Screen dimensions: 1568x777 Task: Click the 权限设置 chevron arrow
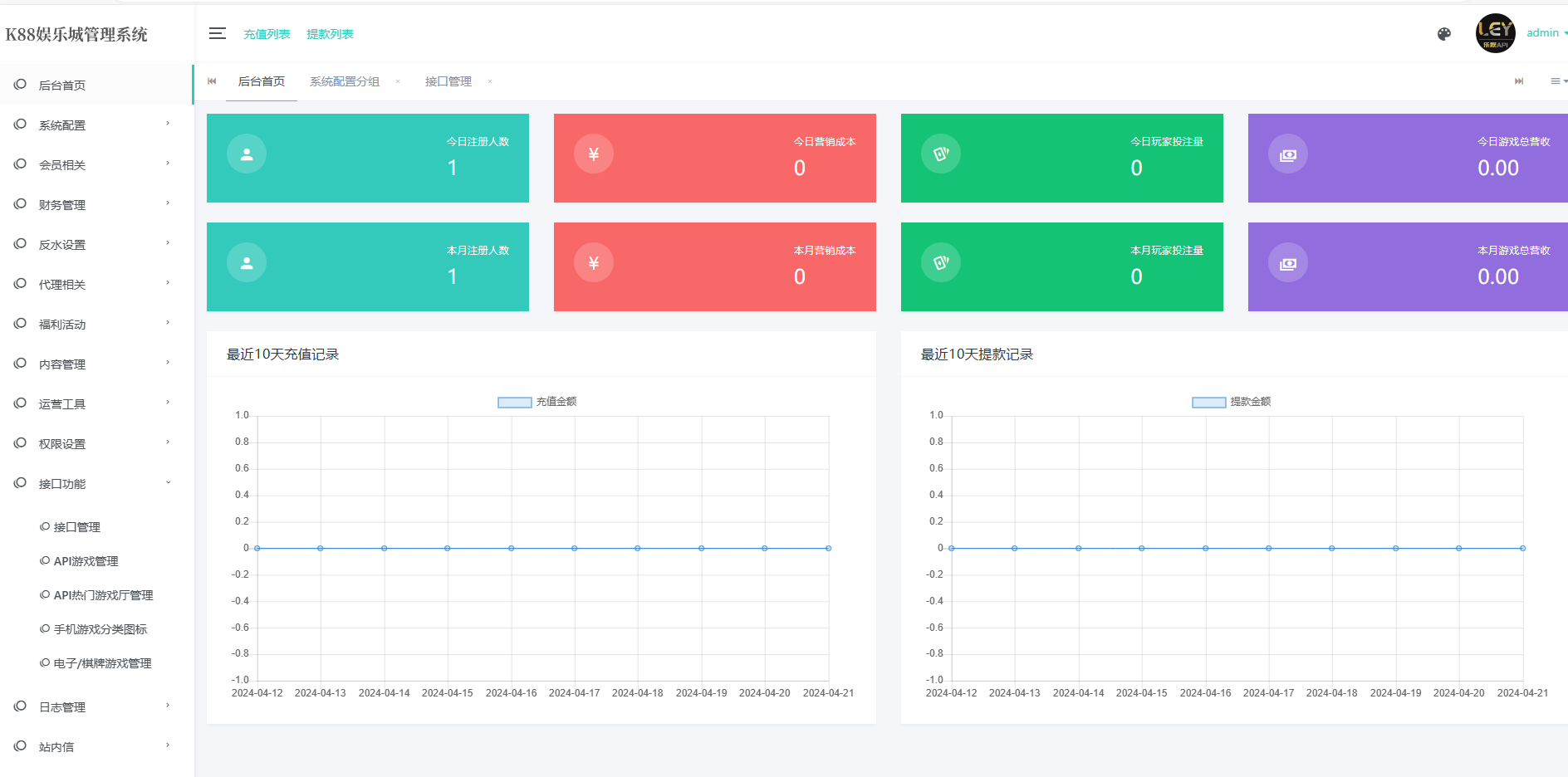click(x=168, y=442)
